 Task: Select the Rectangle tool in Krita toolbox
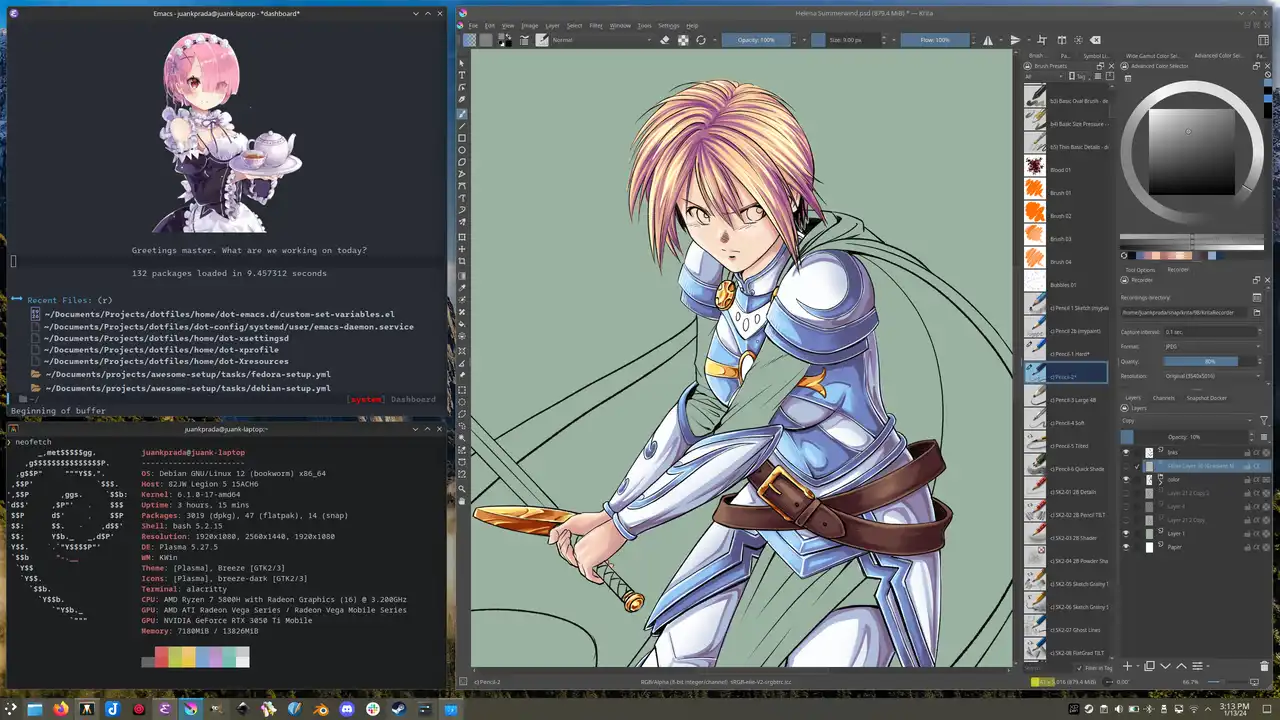point(462,138)
